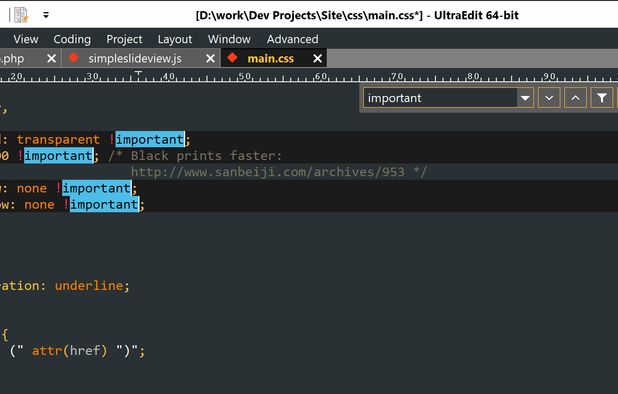This screenshot has height=394, width=618.
Task: Find the next match with the down chevron
Action: tap(549, 98)
